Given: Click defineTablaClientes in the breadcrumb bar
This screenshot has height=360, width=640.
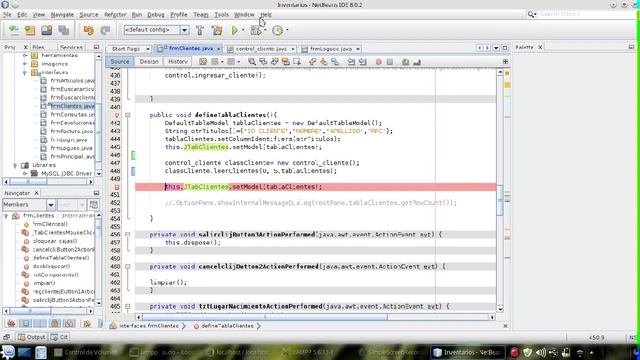Looking at the screenshot, I should click(227, 326).
